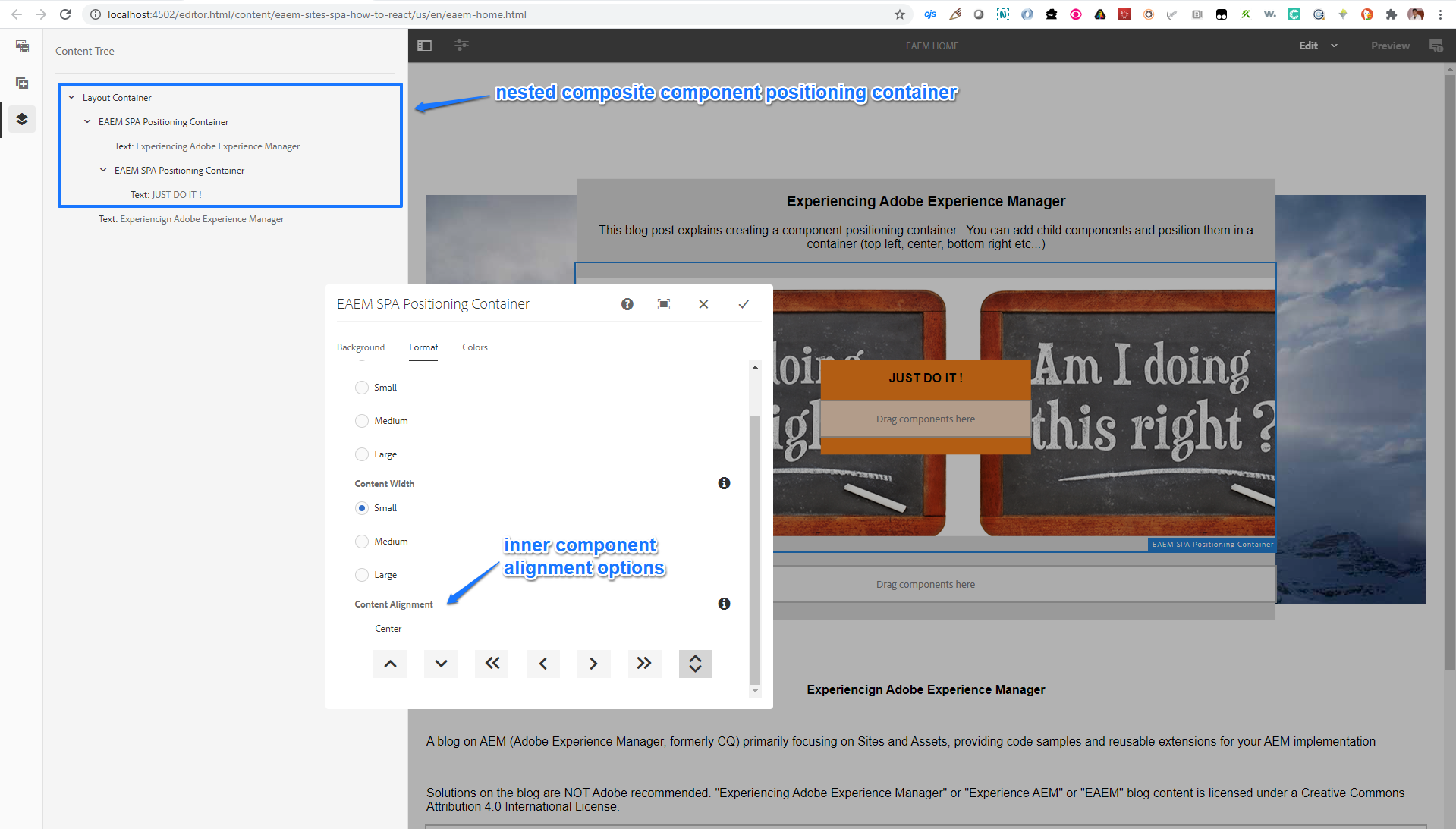The image size is (1456, 829).
Task: Select Large under Content Width
Action: 362,575
